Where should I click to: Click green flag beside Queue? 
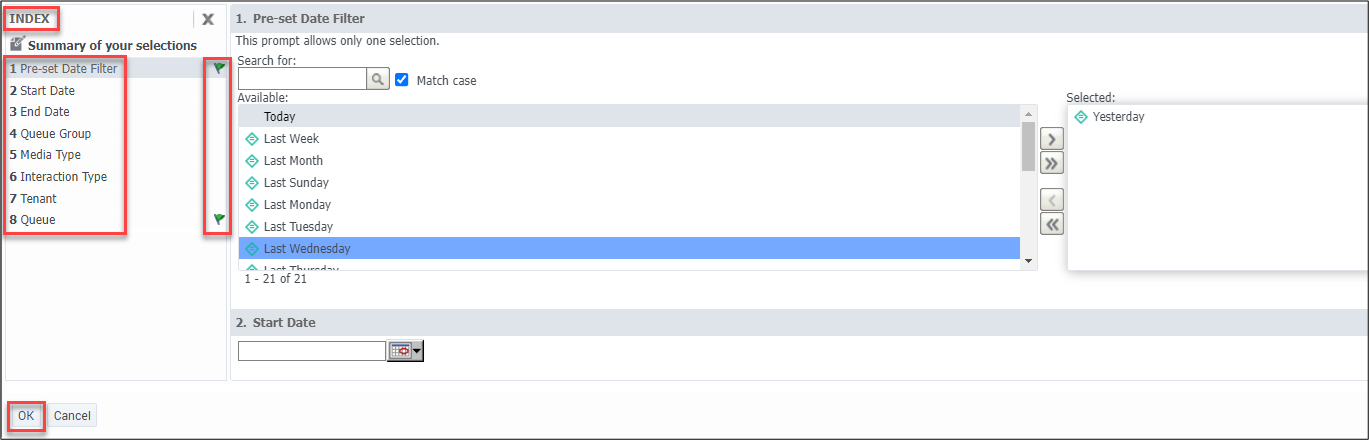click(x=219, y=219)
